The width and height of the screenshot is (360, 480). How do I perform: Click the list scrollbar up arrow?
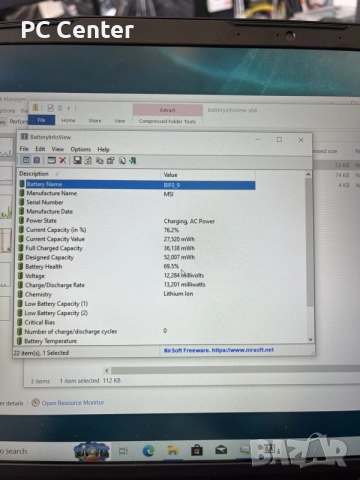[x=308, y=175]
